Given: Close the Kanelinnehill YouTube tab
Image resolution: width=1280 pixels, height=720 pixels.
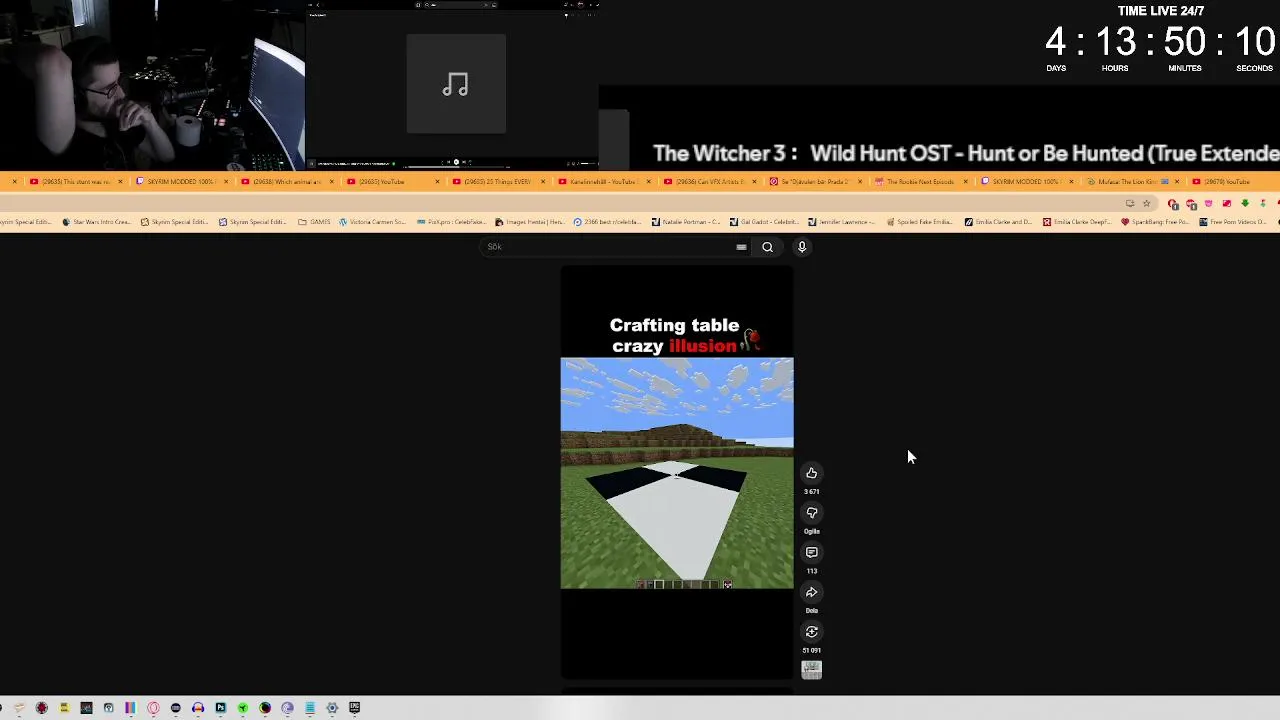Looking at the screenshot, I should coord(648,181).
